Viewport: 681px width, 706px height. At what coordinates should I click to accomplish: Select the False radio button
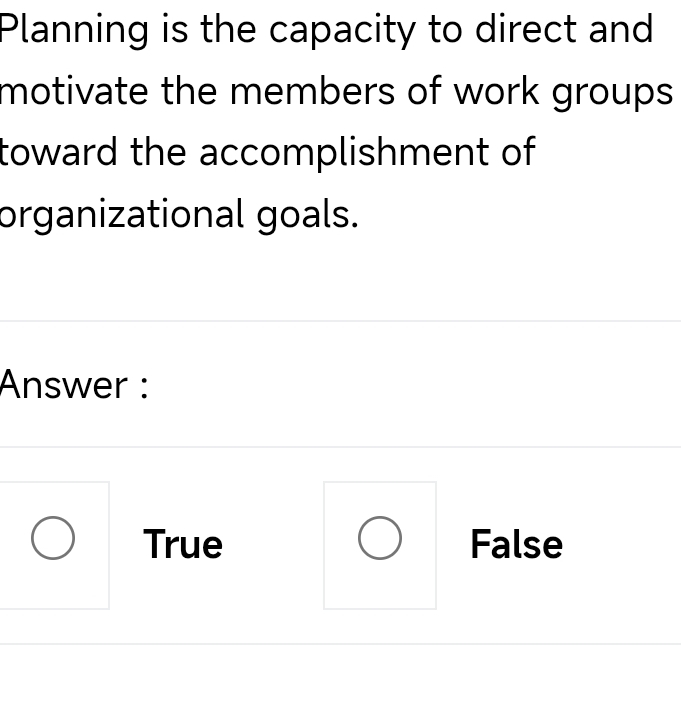click(380, 539)
